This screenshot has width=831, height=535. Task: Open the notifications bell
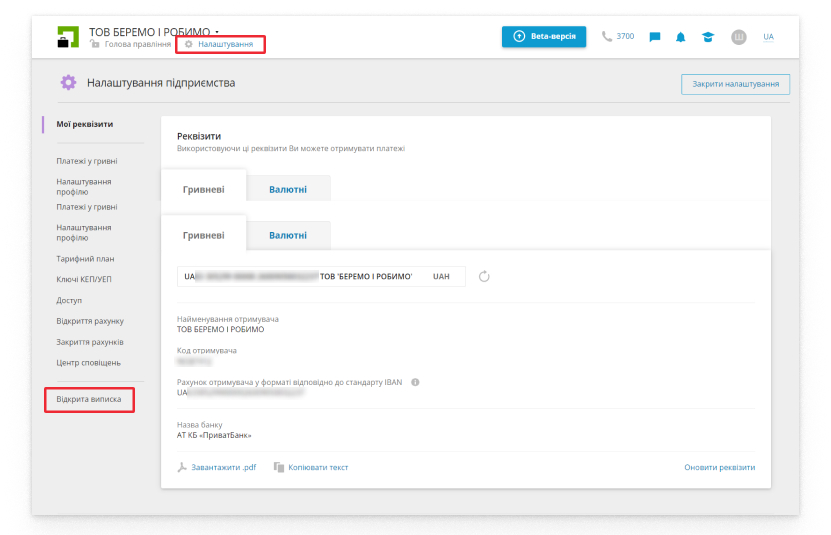click(x=681, y=37)
